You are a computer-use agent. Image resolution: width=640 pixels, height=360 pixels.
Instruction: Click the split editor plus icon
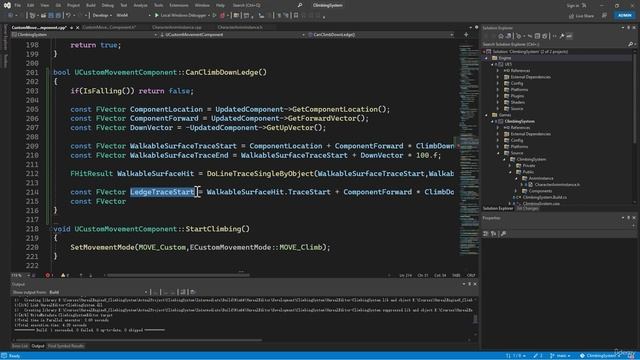pyautogui.click(x=466, y=35)
